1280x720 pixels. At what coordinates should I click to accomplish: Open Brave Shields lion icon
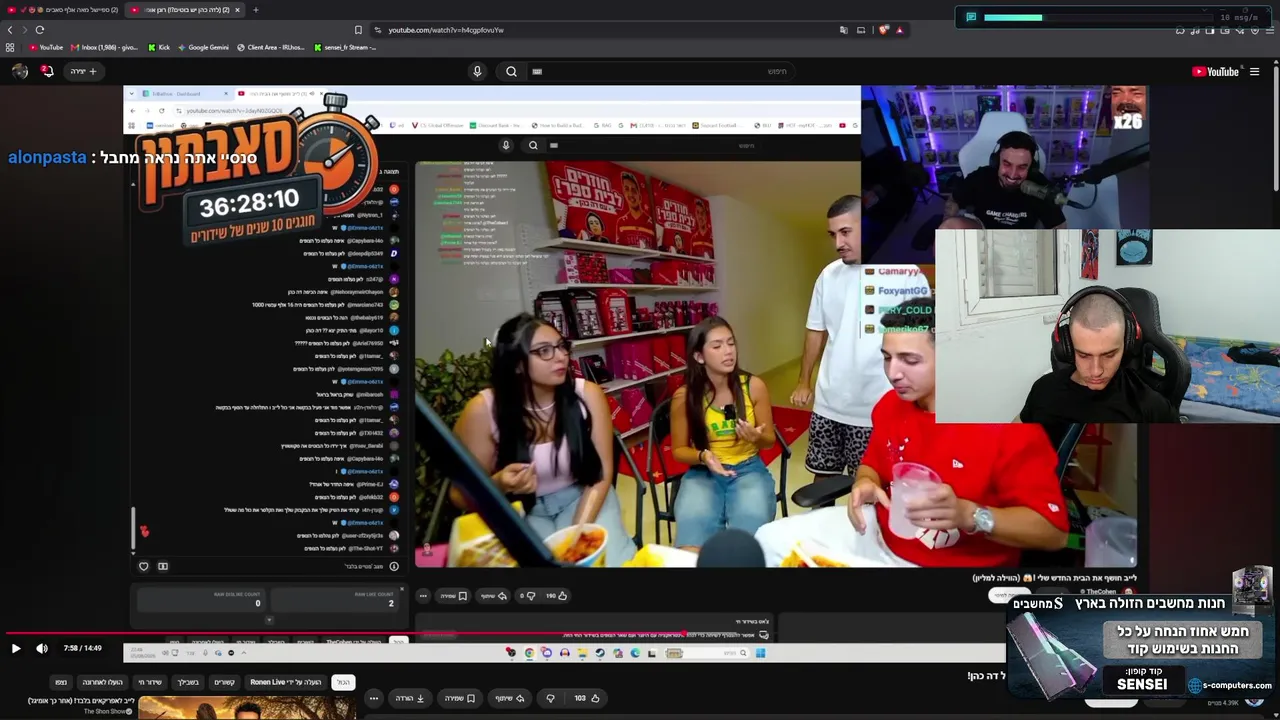pos(883,30)
